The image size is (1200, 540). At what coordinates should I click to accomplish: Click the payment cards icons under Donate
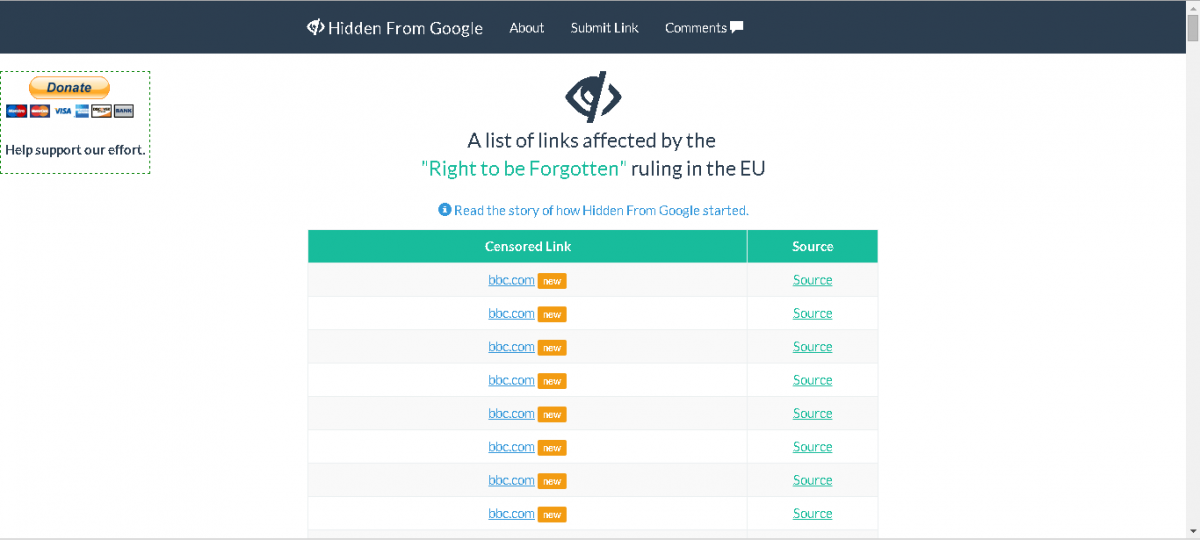[70, 111]
